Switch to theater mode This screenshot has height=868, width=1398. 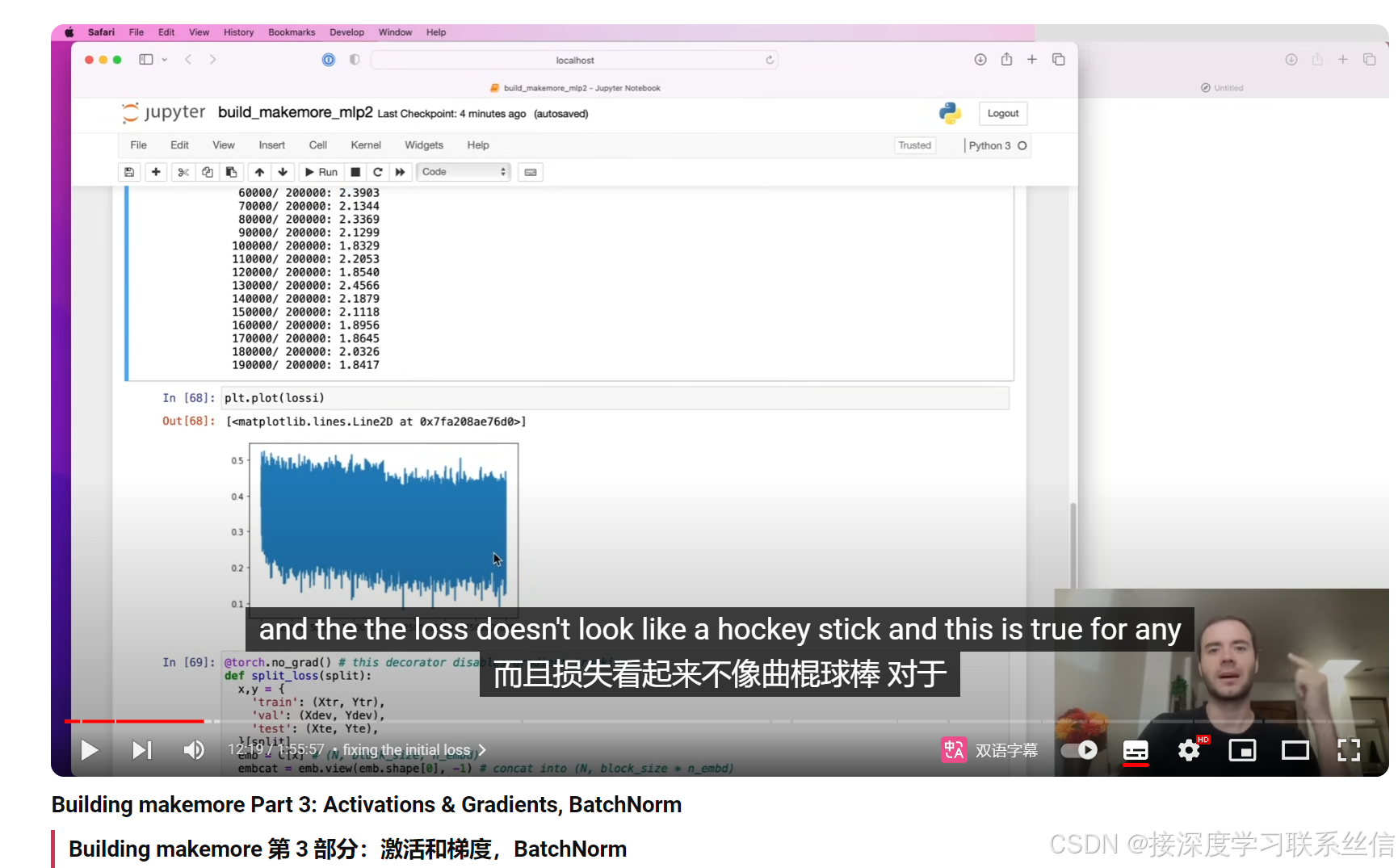1295,750
